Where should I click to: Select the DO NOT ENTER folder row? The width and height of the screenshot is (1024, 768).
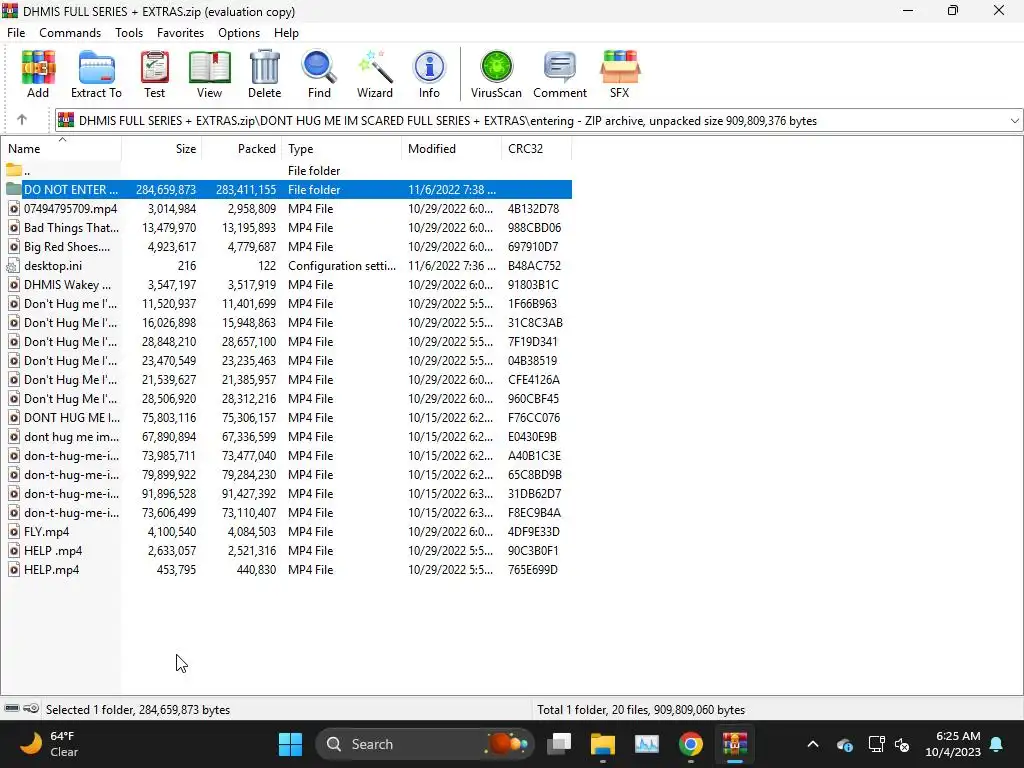(287, 190)
